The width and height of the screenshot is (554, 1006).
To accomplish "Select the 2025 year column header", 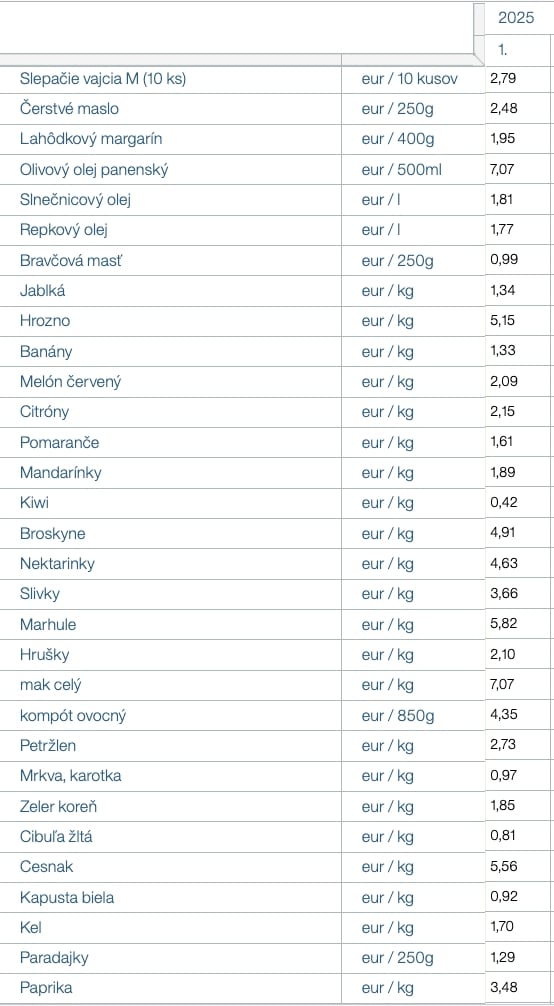I will [x=516, y=17].
